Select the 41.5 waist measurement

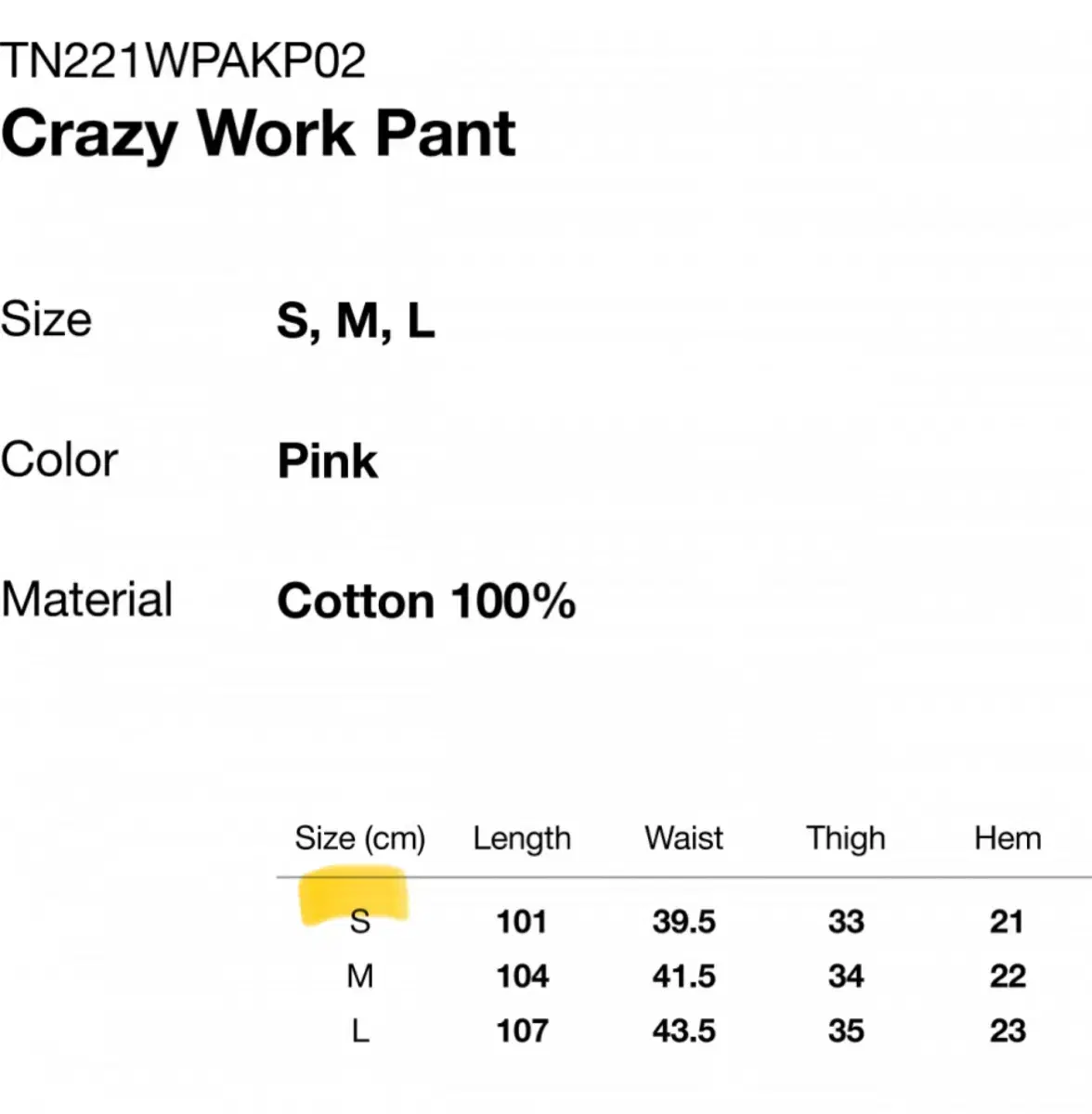click(x=683, y=976)
